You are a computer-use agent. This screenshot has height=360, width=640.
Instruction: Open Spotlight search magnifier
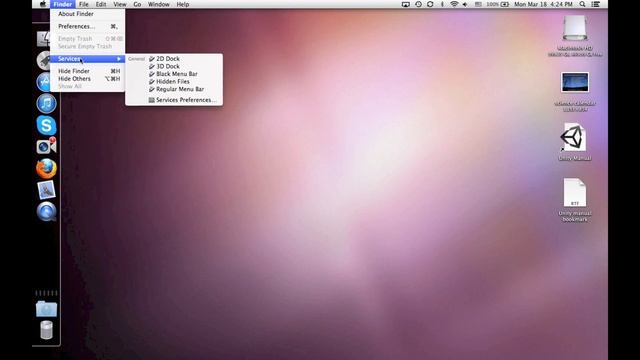coord(582,4)
